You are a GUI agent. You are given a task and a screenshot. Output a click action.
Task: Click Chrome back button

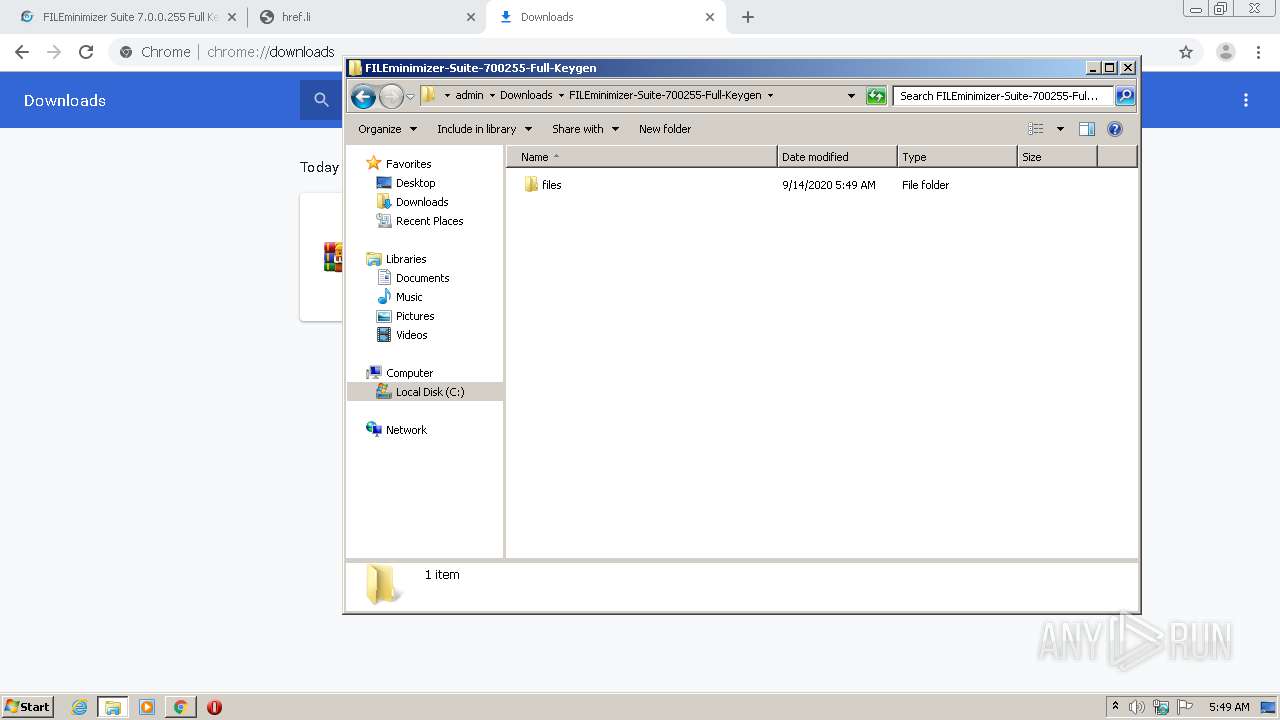click(22, 52)
